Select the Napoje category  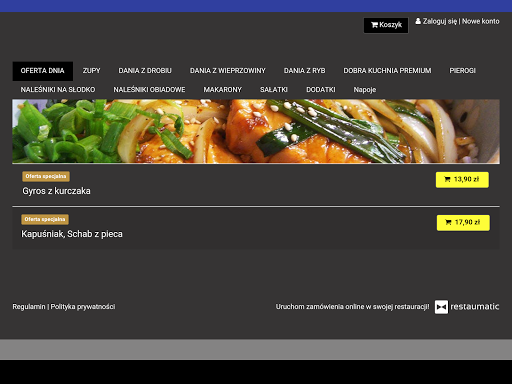coord(365,90)
